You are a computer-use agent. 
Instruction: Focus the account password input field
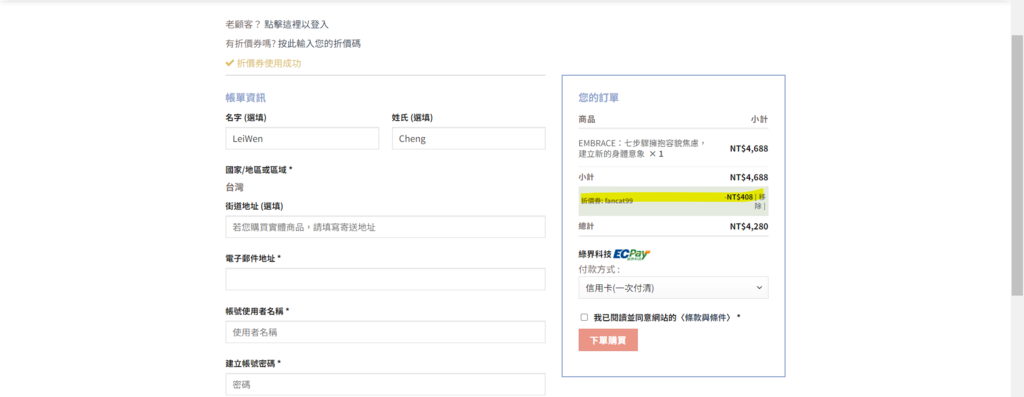[x=385, y=385]
